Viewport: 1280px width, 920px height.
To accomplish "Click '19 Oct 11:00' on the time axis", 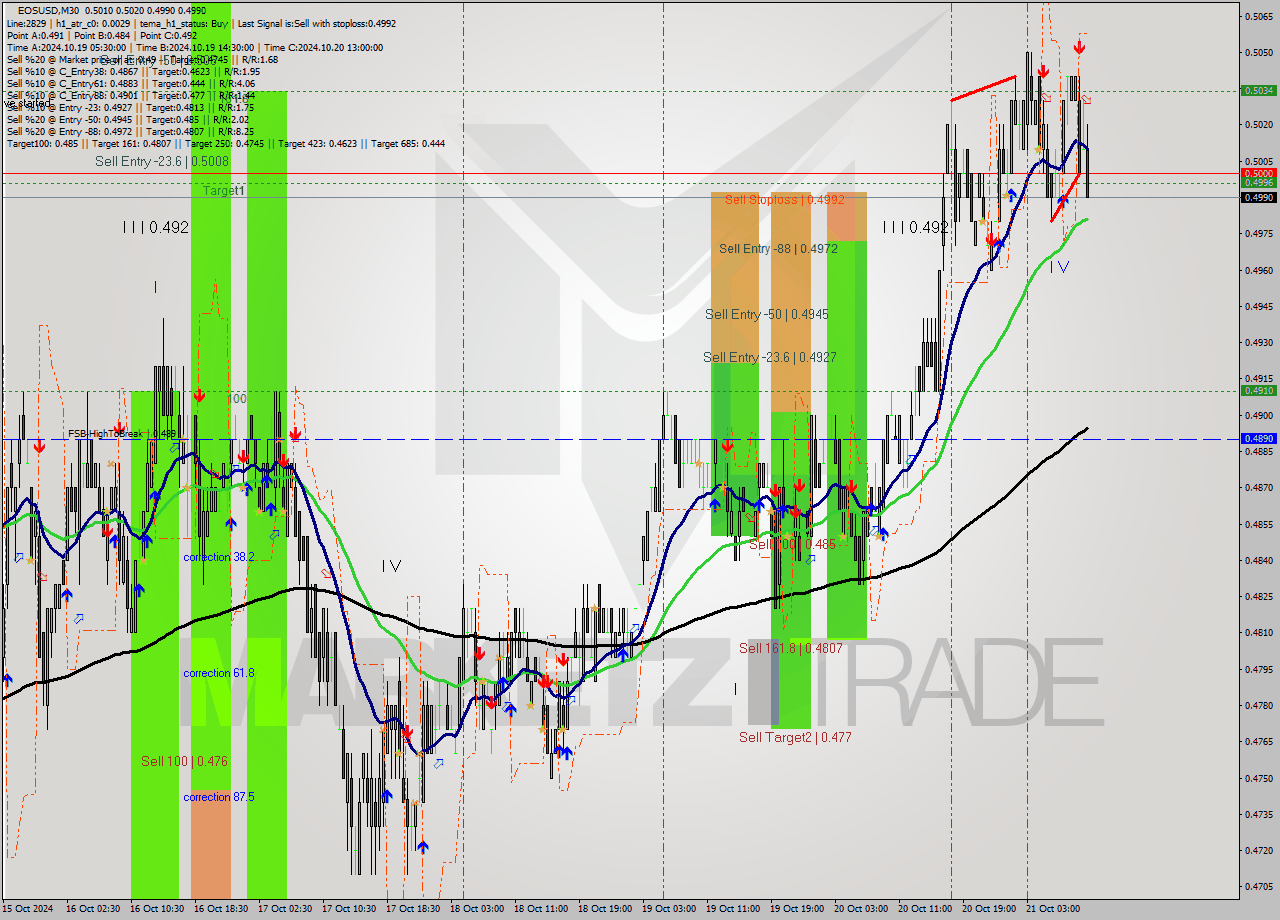I will (733, 909).
